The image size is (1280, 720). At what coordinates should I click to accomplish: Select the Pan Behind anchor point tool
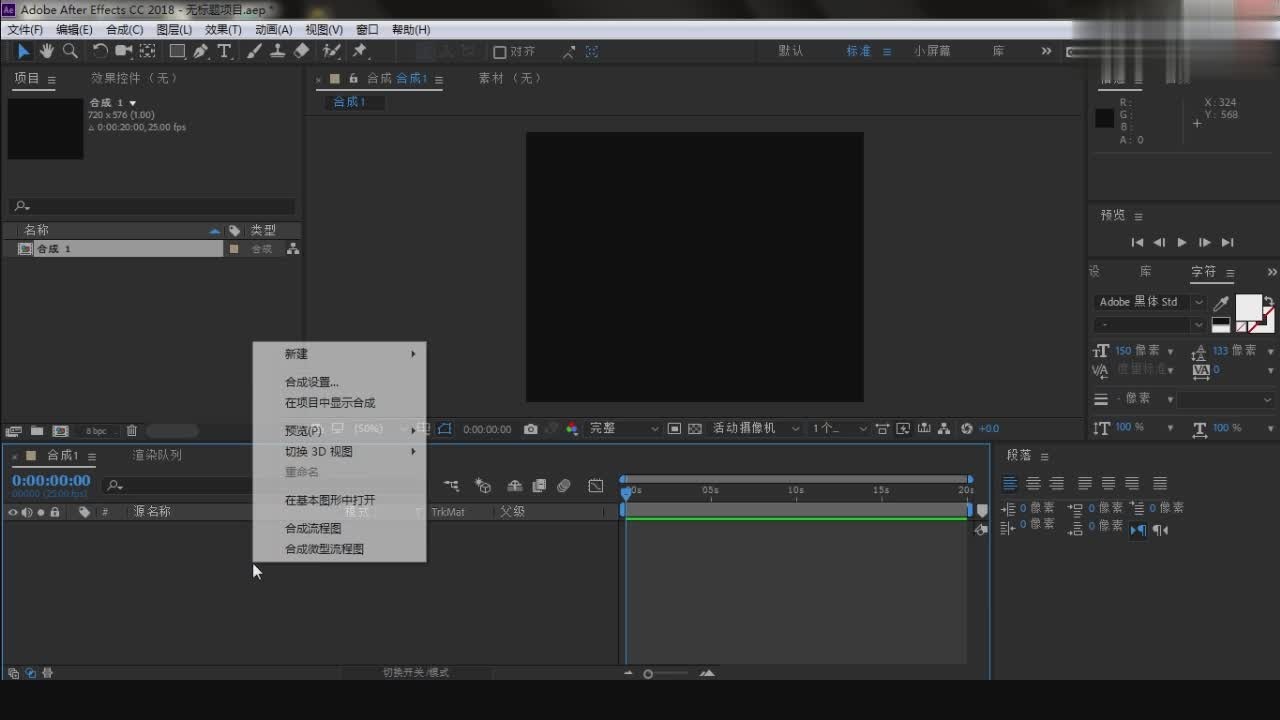click(148, 51)
